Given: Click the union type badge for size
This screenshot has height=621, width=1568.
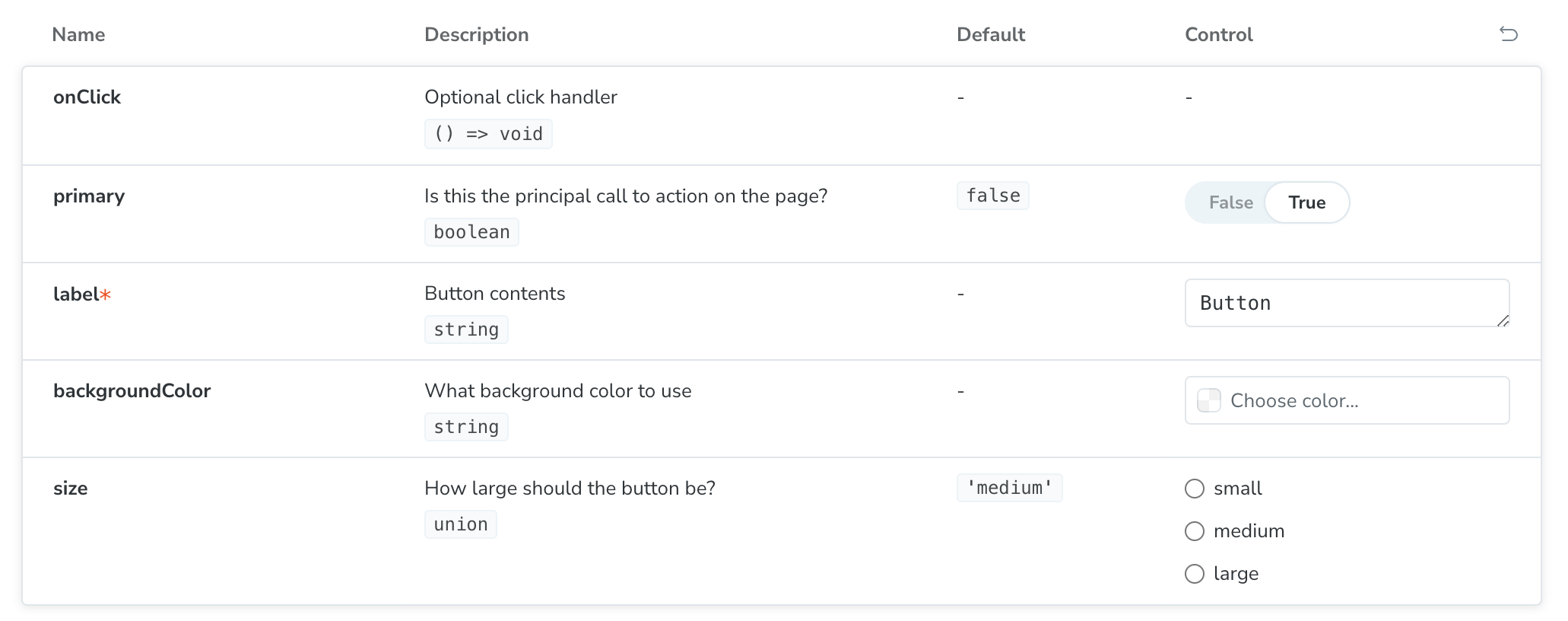Looking at the screenshot, I should 461,524.
